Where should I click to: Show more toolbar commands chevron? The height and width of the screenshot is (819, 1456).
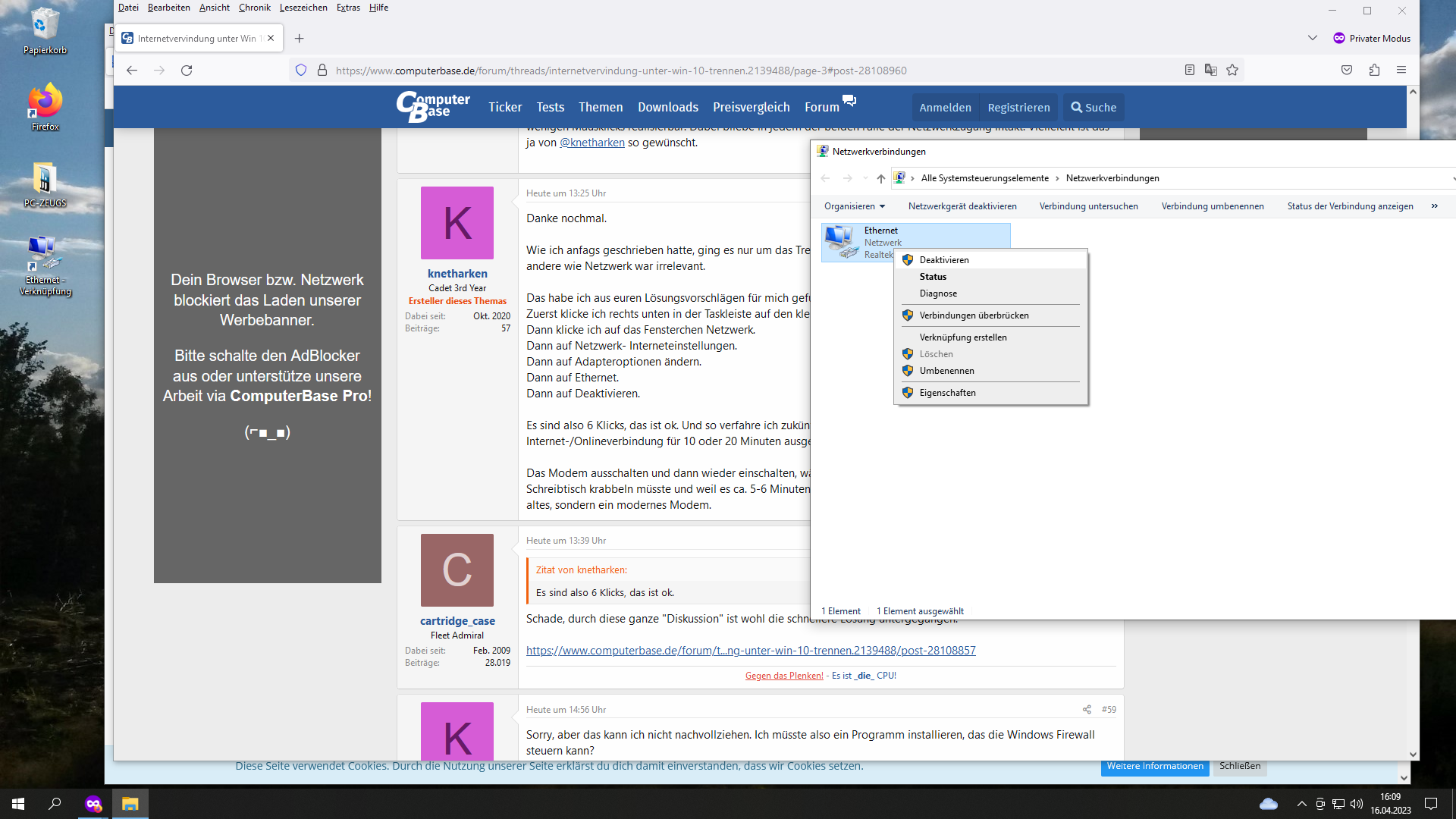click(1435, 206)
